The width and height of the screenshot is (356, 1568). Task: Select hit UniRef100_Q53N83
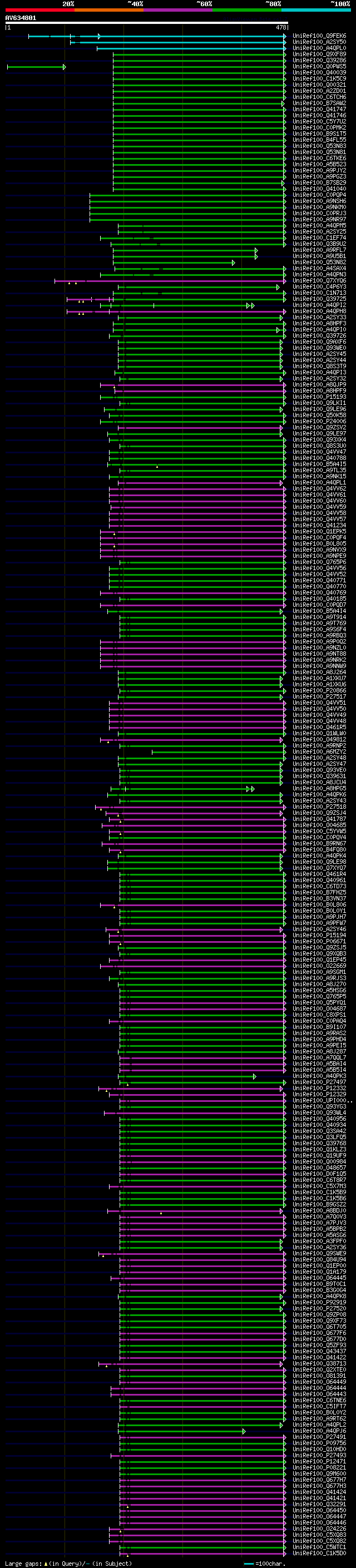319,146
